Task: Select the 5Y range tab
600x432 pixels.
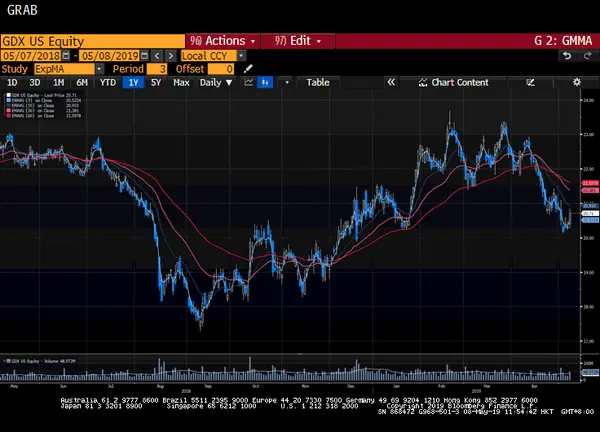Action: pos(156,82)
